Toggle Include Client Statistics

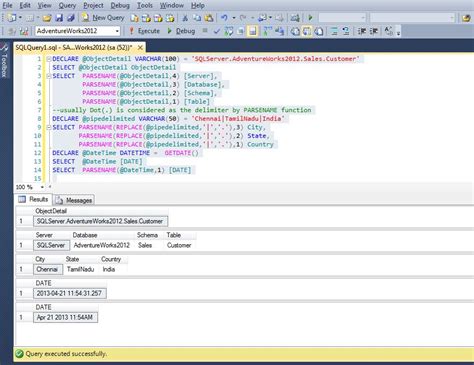click(279, 31)
